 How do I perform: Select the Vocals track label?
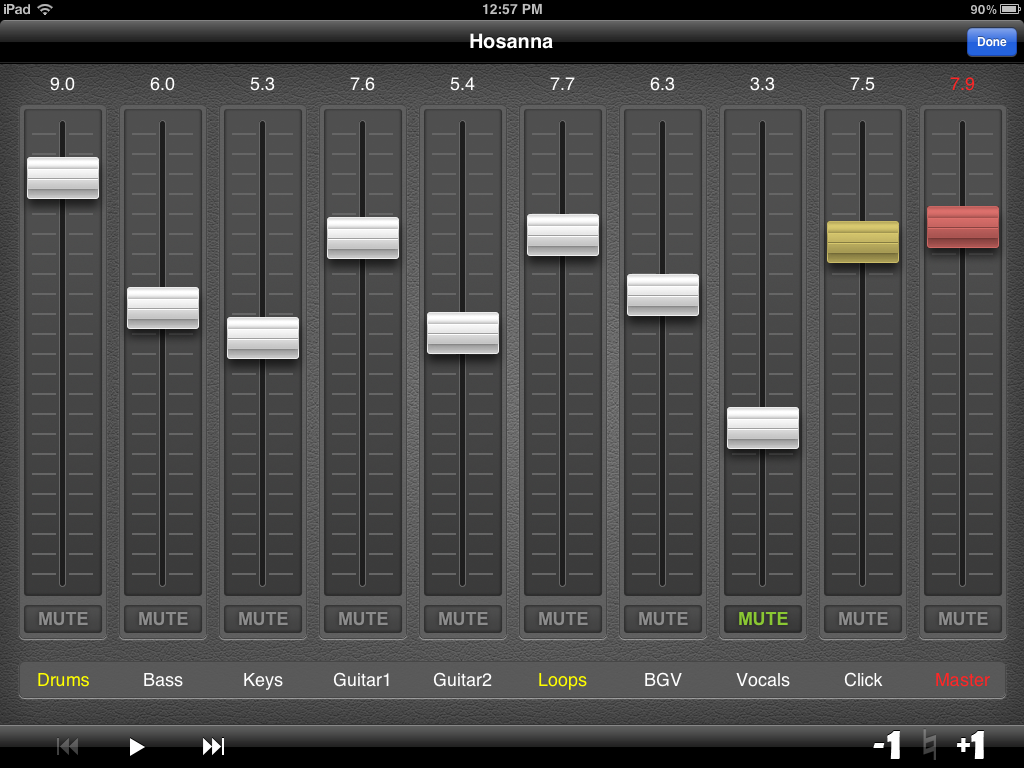(x=763, y=680)
